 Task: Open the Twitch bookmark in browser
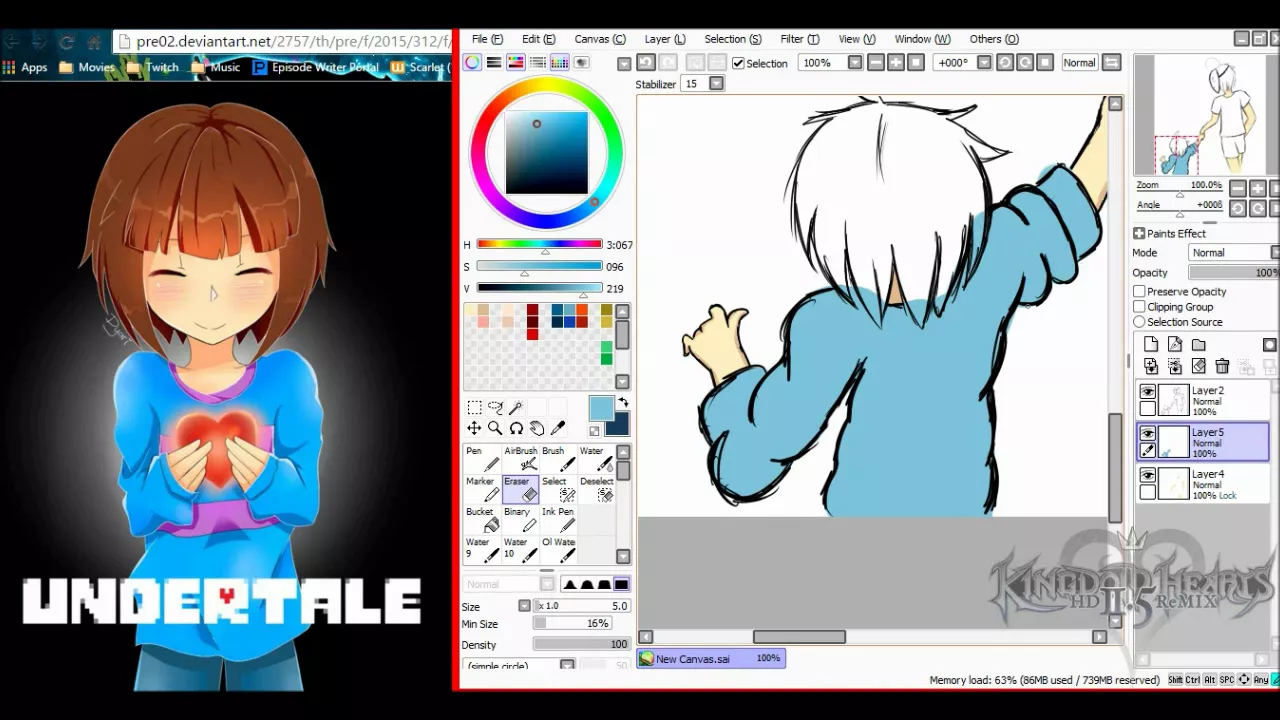153,67
